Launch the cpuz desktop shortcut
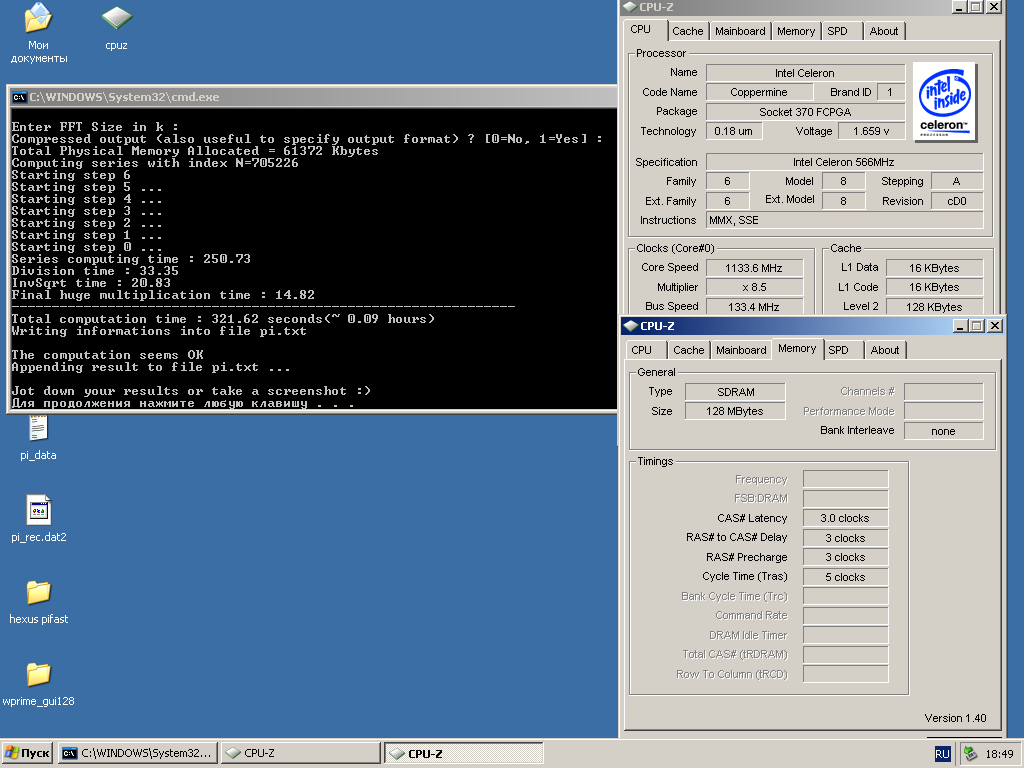This screenshot has height=768, width=1024. [116, 29]
